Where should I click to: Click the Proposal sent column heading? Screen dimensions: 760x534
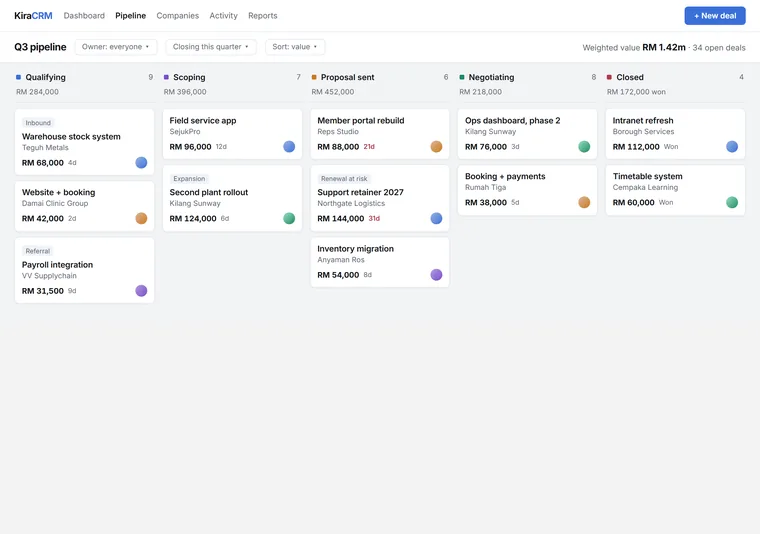(x=348, y=77)
